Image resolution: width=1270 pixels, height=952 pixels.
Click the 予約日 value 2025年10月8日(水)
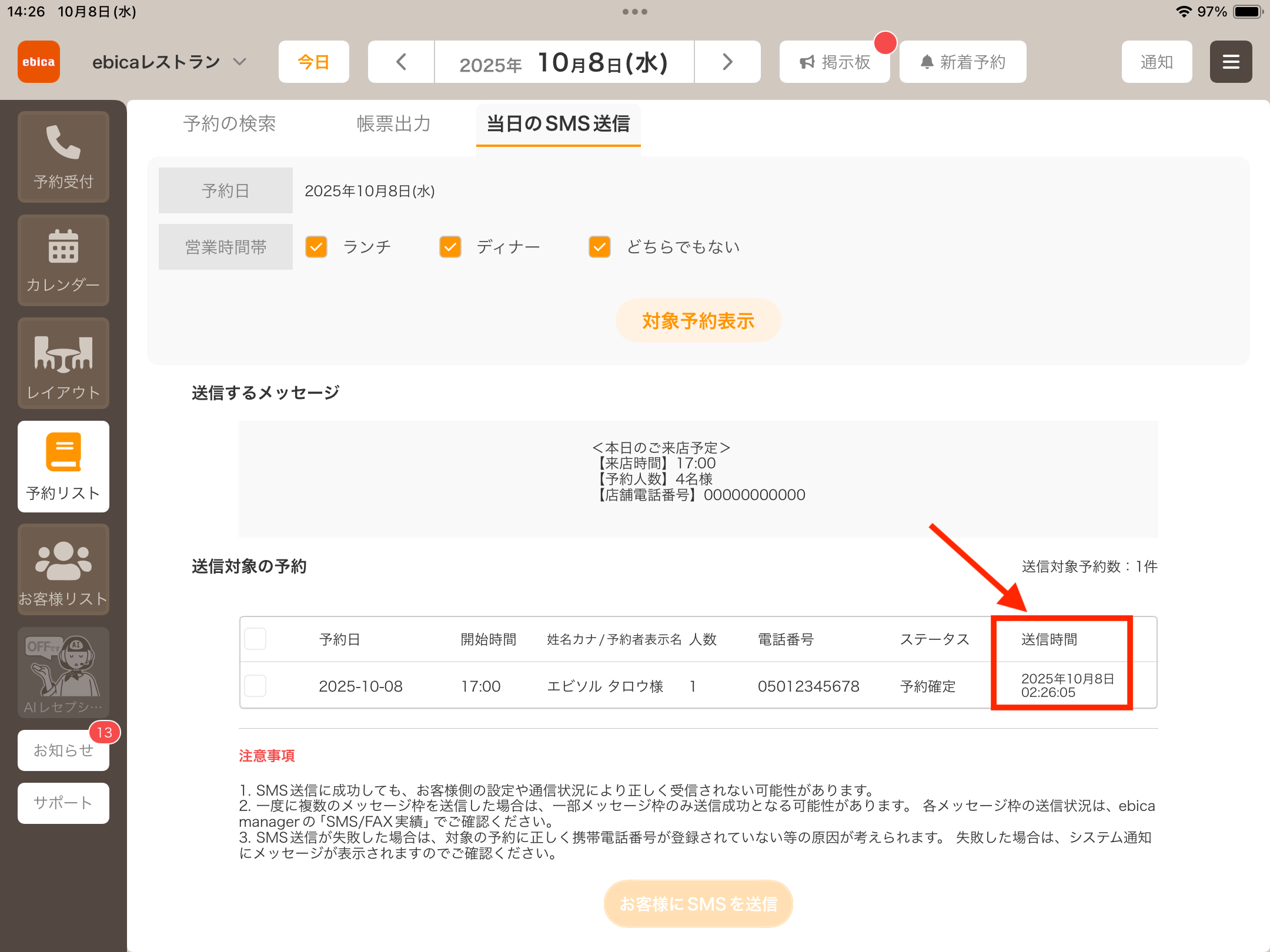pyautogui.click(x=370, y=191)
